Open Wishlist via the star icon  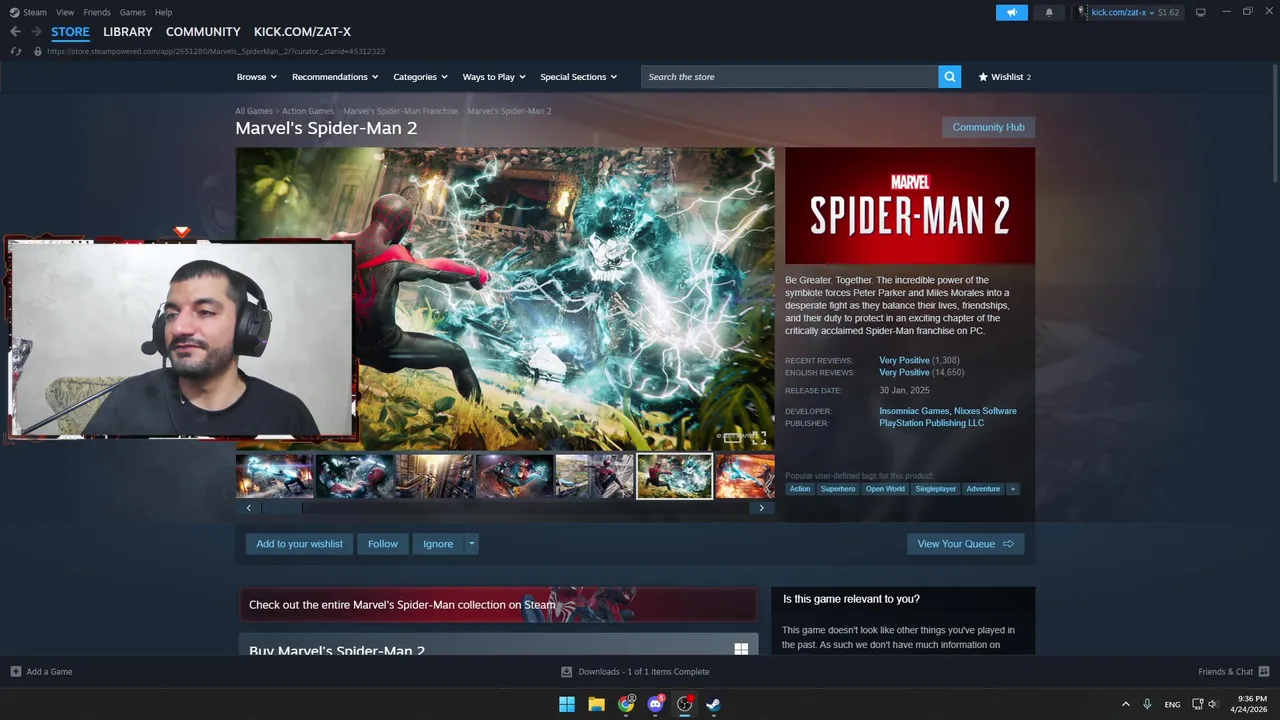coord(983,77)
